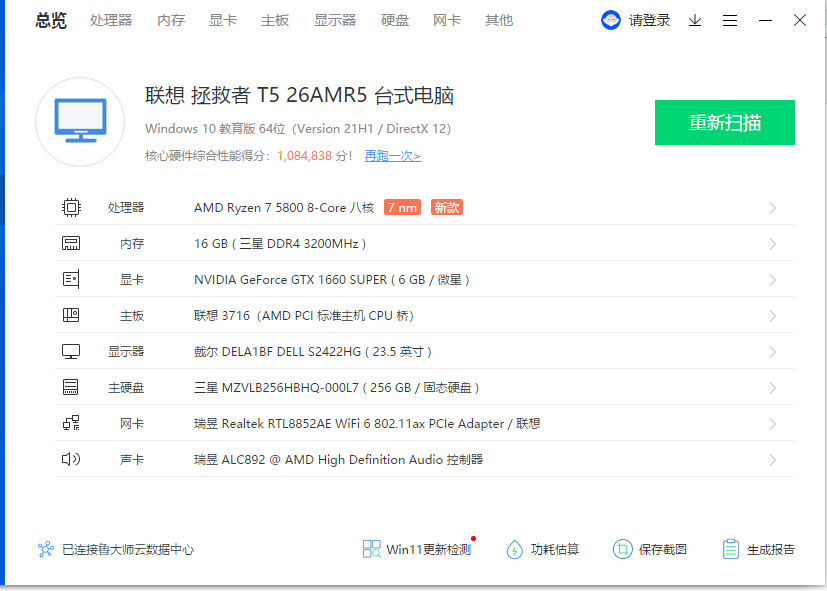Expand the GTX 1660 SUPER row chevron
Screen dimensions: 827x591
773,280
